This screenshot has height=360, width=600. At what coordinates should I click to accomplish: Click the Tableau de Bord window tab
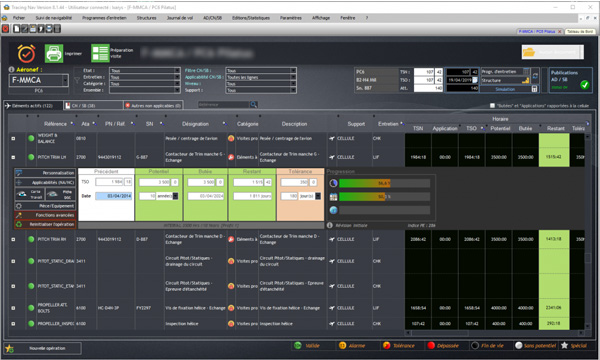coord(580,31)
